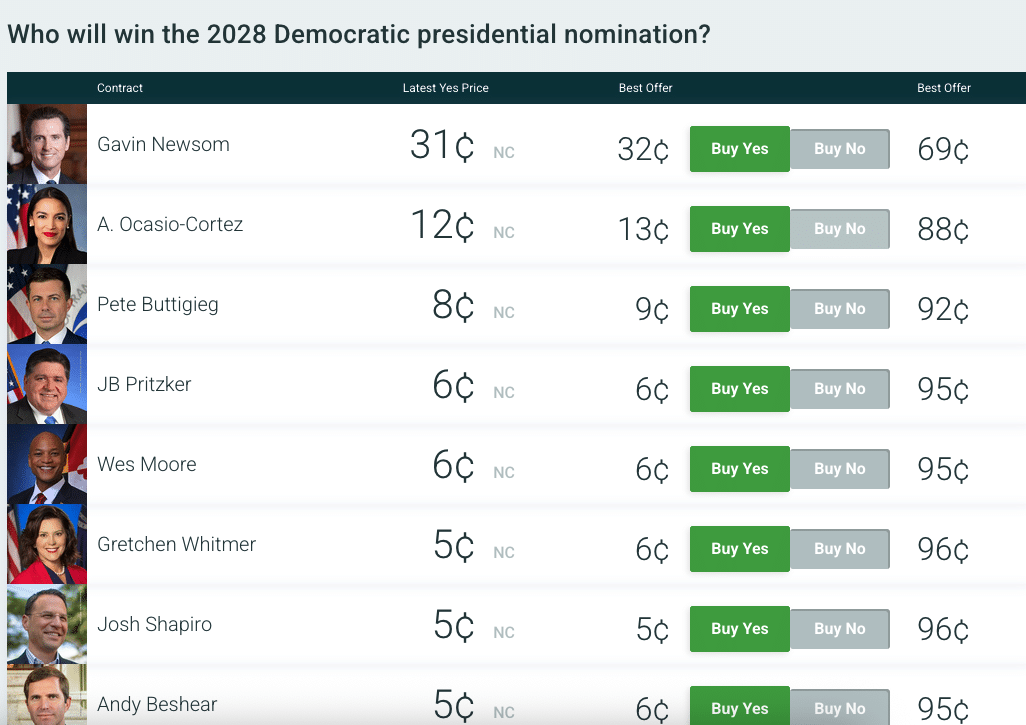Buy No on Gavin Newsom
This screenshot has width=1026, height=725.
840,149
